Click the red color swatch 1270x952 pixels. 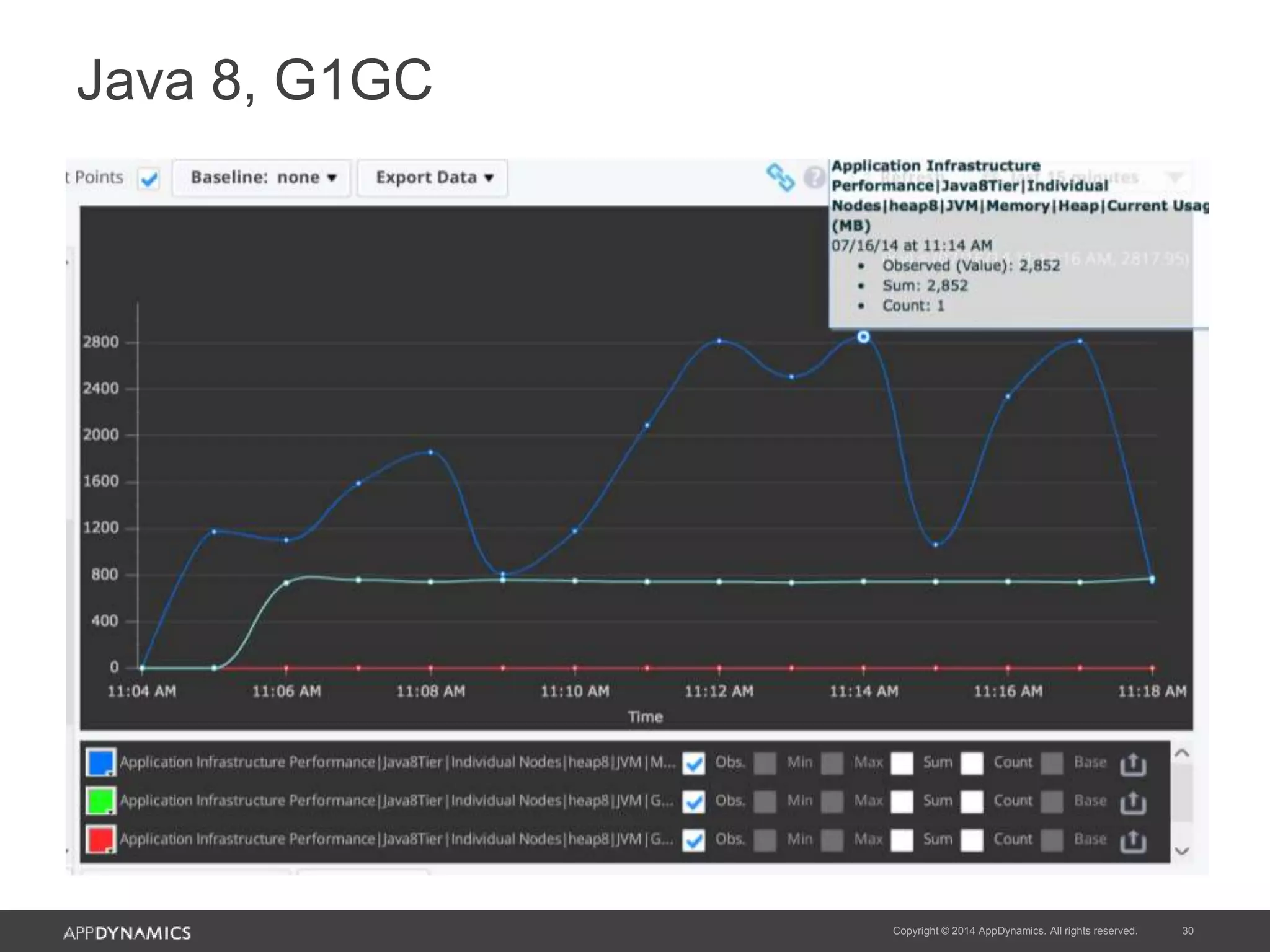[100, 839]
